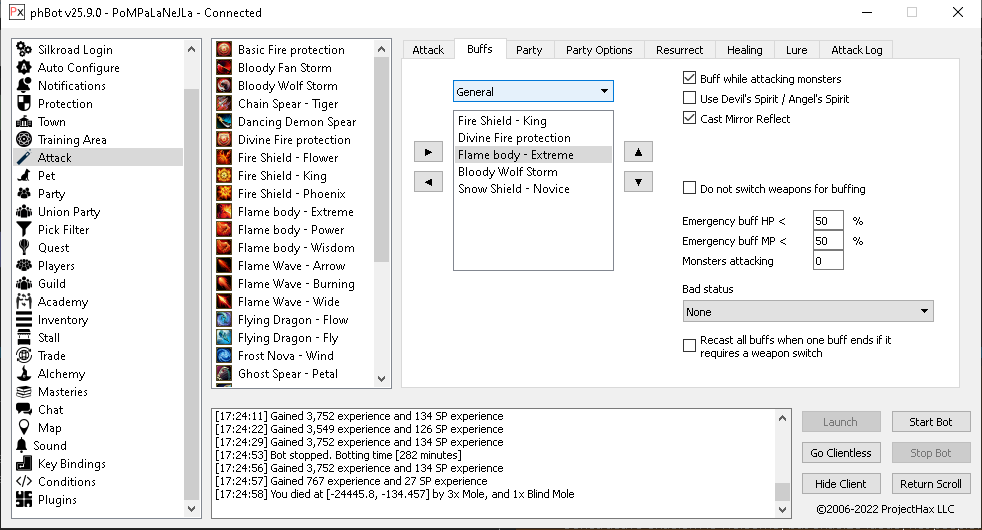The image size is (982, 530).
Task: Open Inventory using its sidebar icon
Action: pos(24,320)
